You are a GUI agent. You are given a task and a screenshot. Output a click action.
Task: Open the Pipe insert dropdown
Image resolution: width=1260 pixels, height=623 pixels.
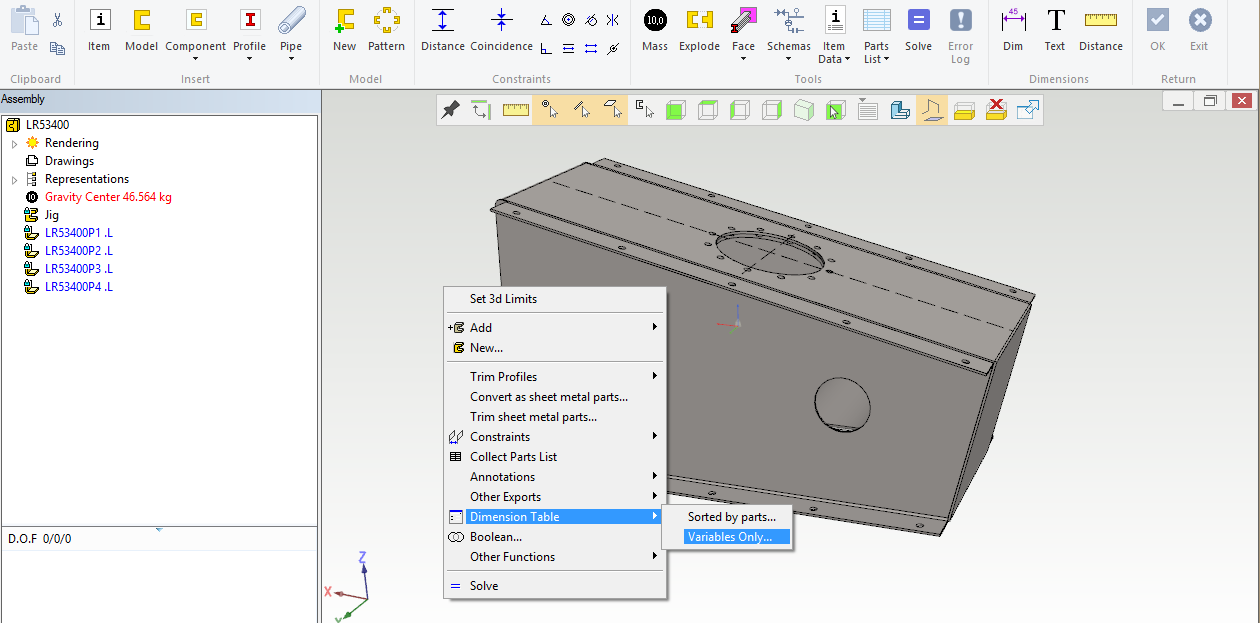tap(291, 58)
